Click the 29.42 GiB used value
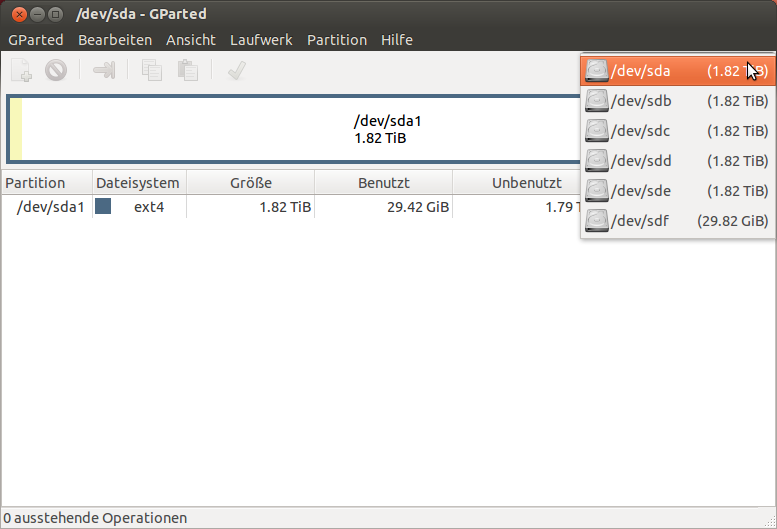 click(x=418, y=207)
